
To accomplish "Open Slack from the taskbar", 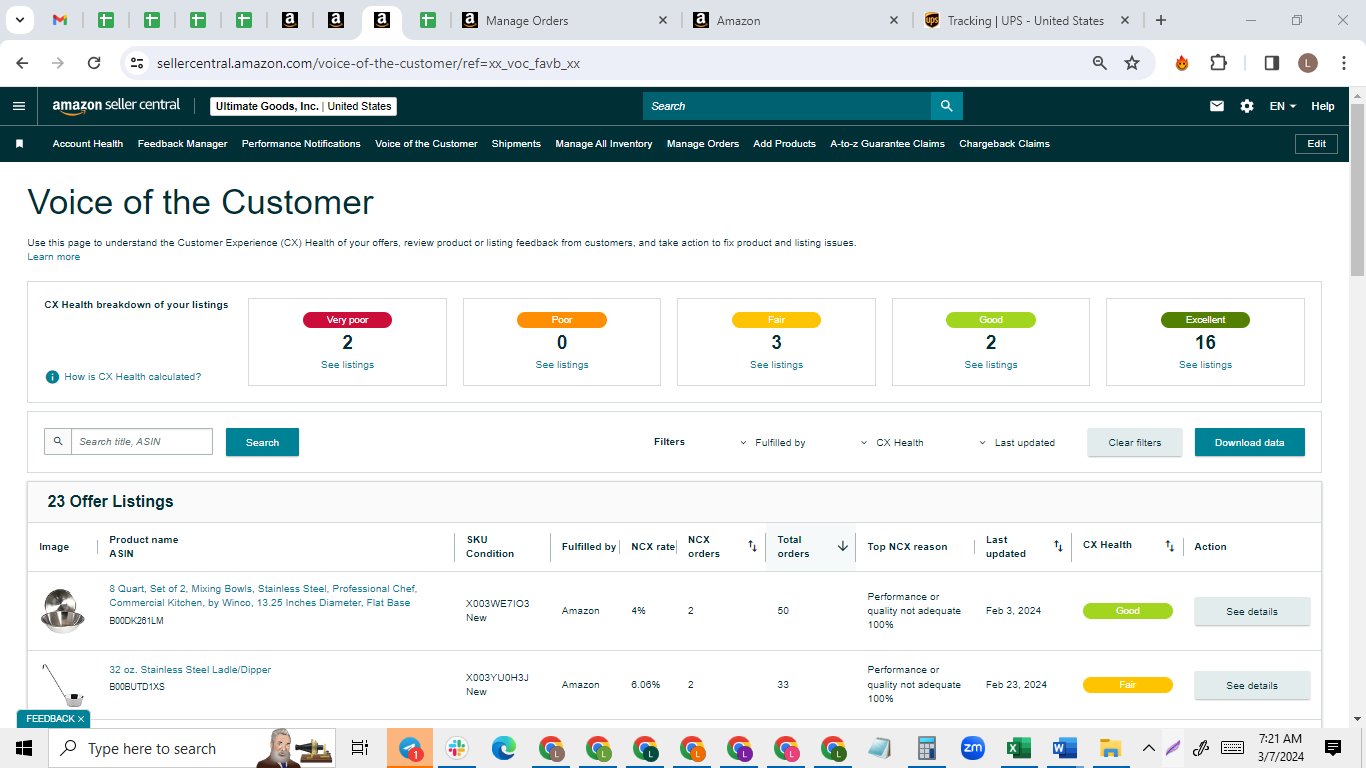I will (x=457, y=748).
